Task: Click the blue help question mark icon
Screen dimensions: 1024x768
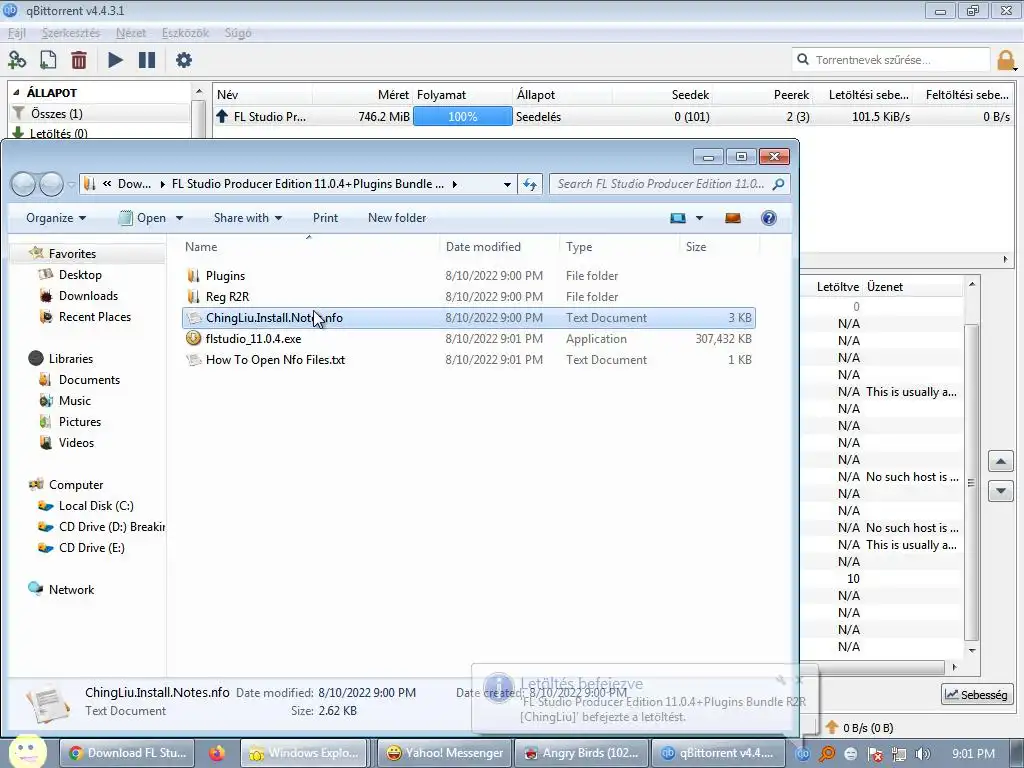Action: point(769,218)
